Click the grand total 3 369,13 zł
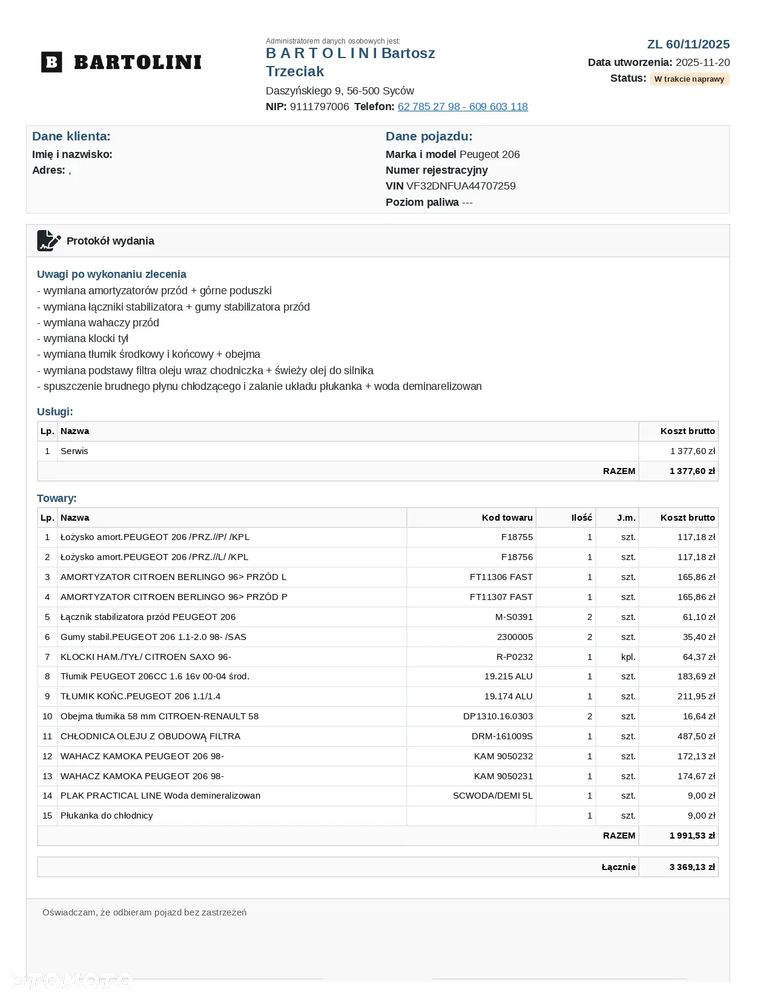The height and width of the screenshot is (999, 772). click(x=692, y=867)
